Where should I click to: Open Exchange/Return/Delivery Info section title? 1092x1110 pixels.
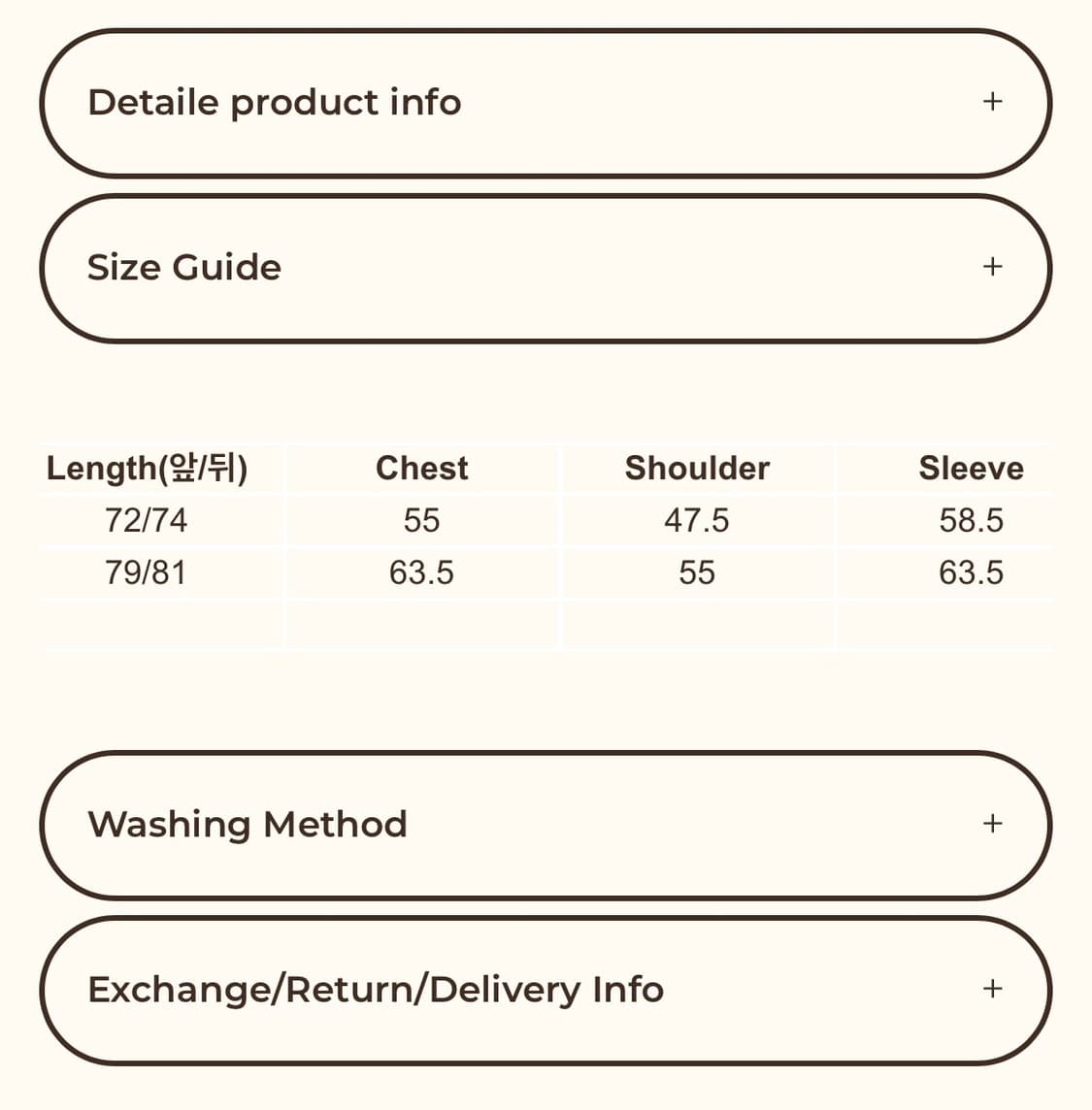[x=376, y=990]
